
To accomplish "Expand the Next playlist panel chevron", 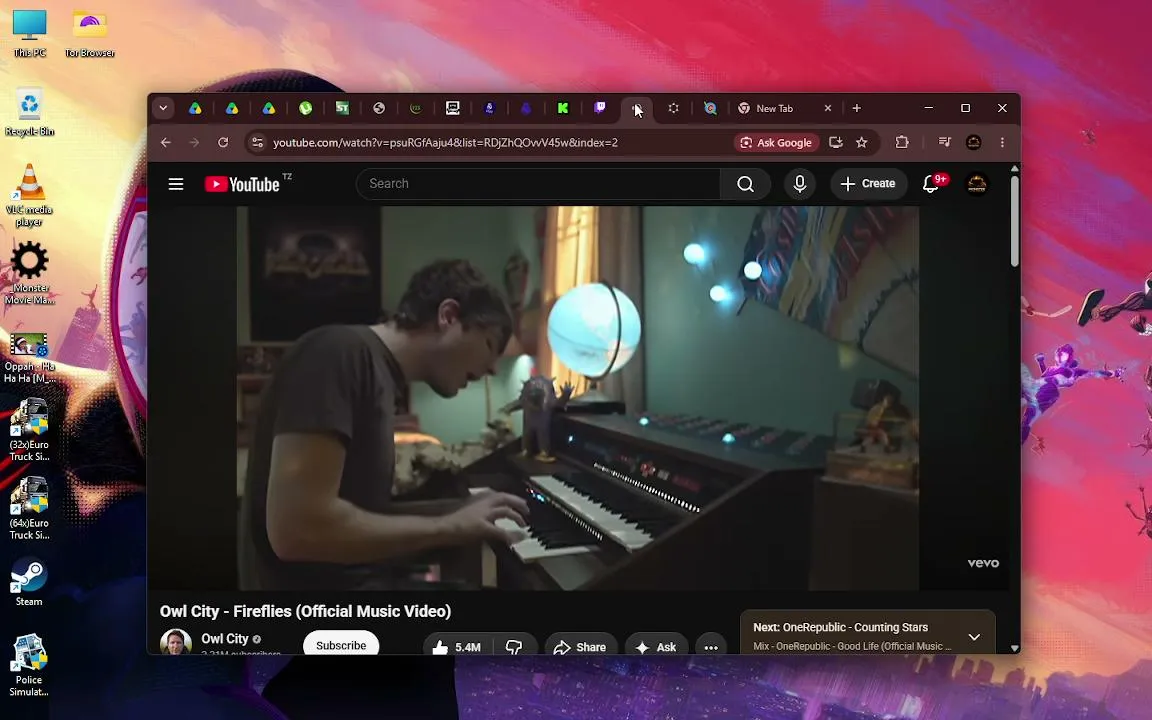I will pos(974,637).
